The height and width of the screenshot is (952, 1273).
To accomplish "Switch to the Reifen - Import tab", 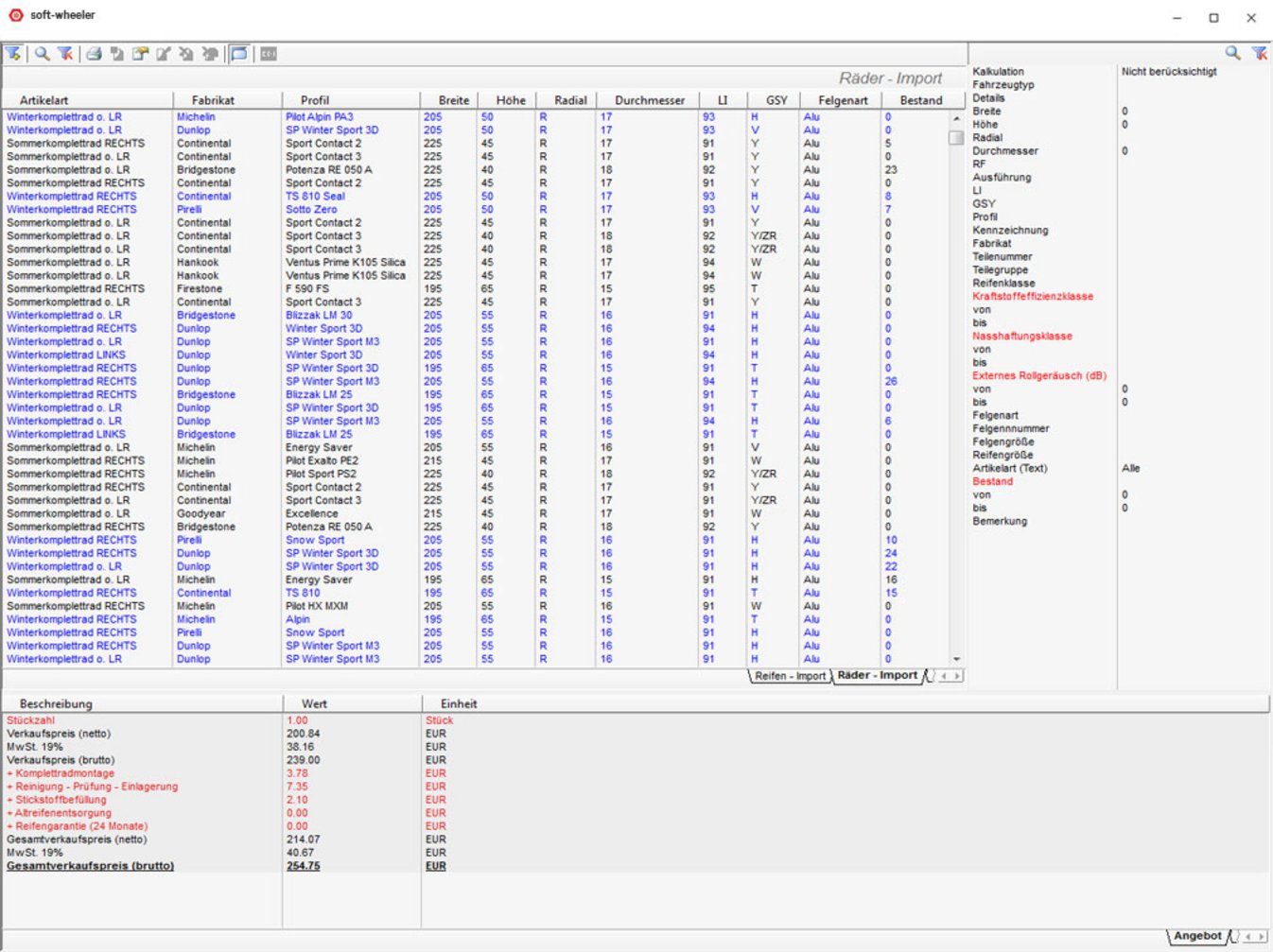I will pos(790,676).
